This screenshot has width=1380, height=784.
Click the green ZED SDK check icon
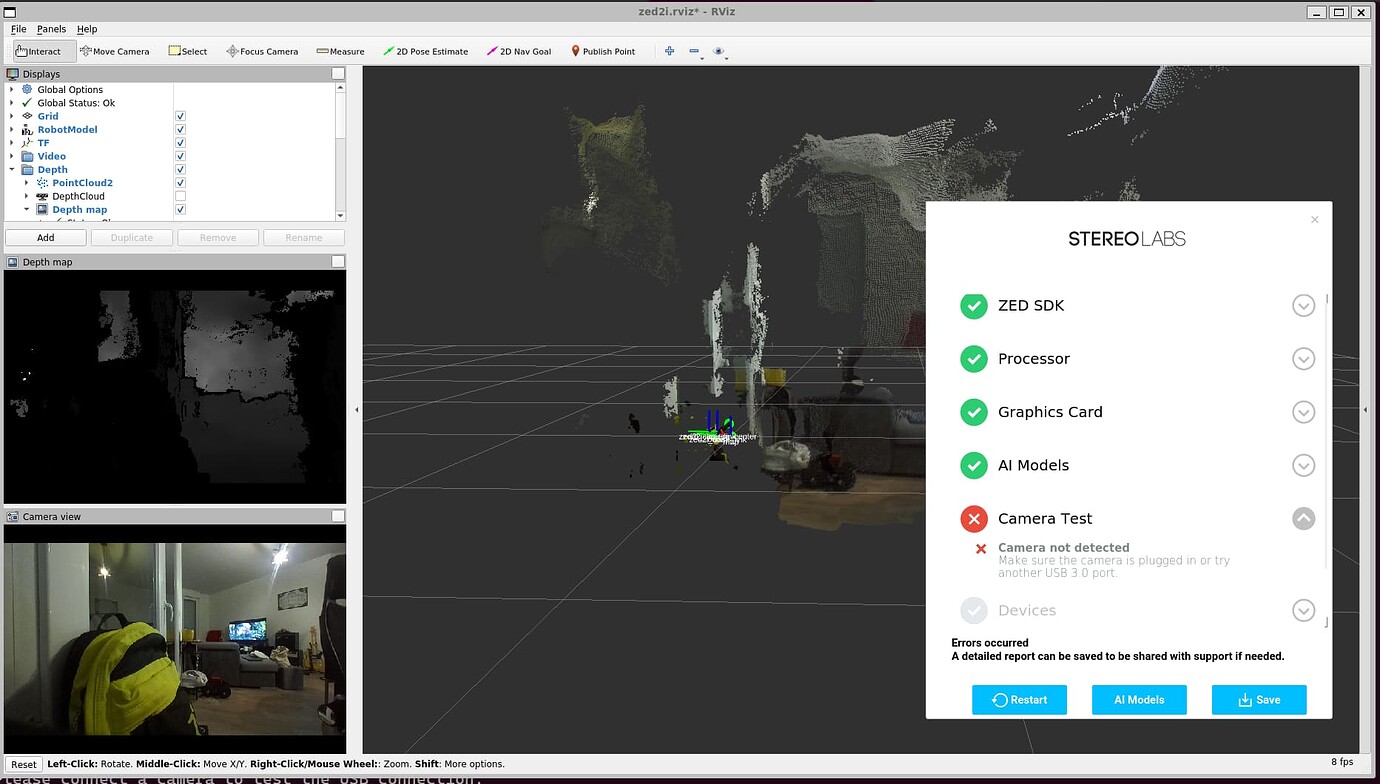click(974, 305)
